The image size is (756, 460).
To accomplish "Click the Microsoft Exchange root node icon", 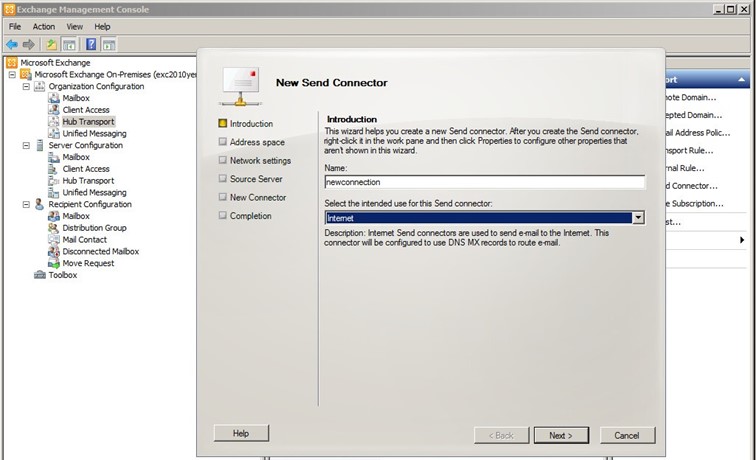I will click(12, 63).
